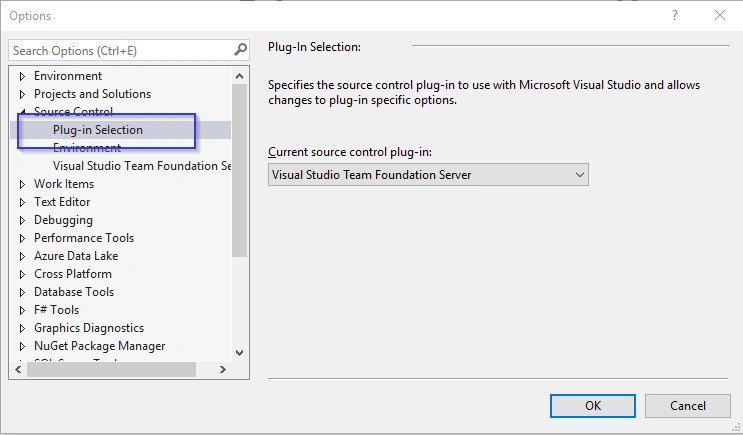This screenshot has height=435, width=743.
Task: Click inside Search Options field
Action: pyautogui.click(x=121, y=50)
